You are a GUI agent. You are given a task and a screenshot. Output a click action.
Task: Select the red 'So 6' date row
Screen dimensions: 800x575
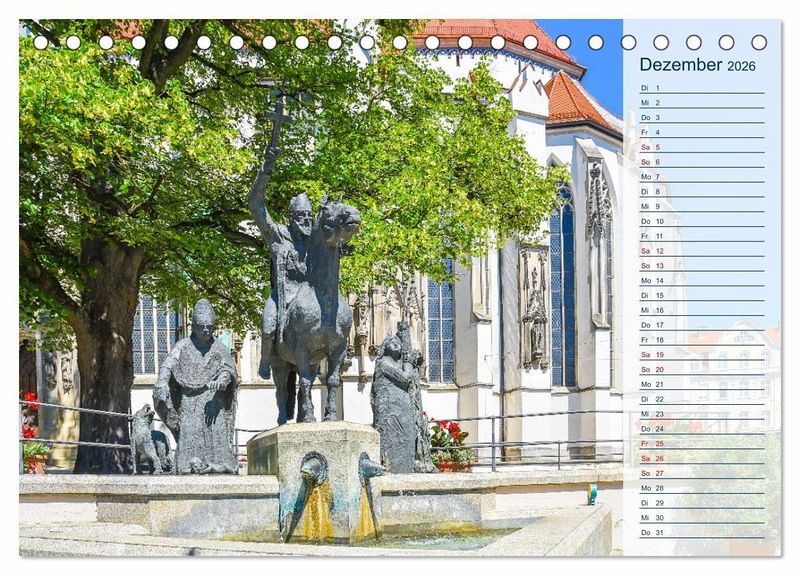[x=702, y=162]
